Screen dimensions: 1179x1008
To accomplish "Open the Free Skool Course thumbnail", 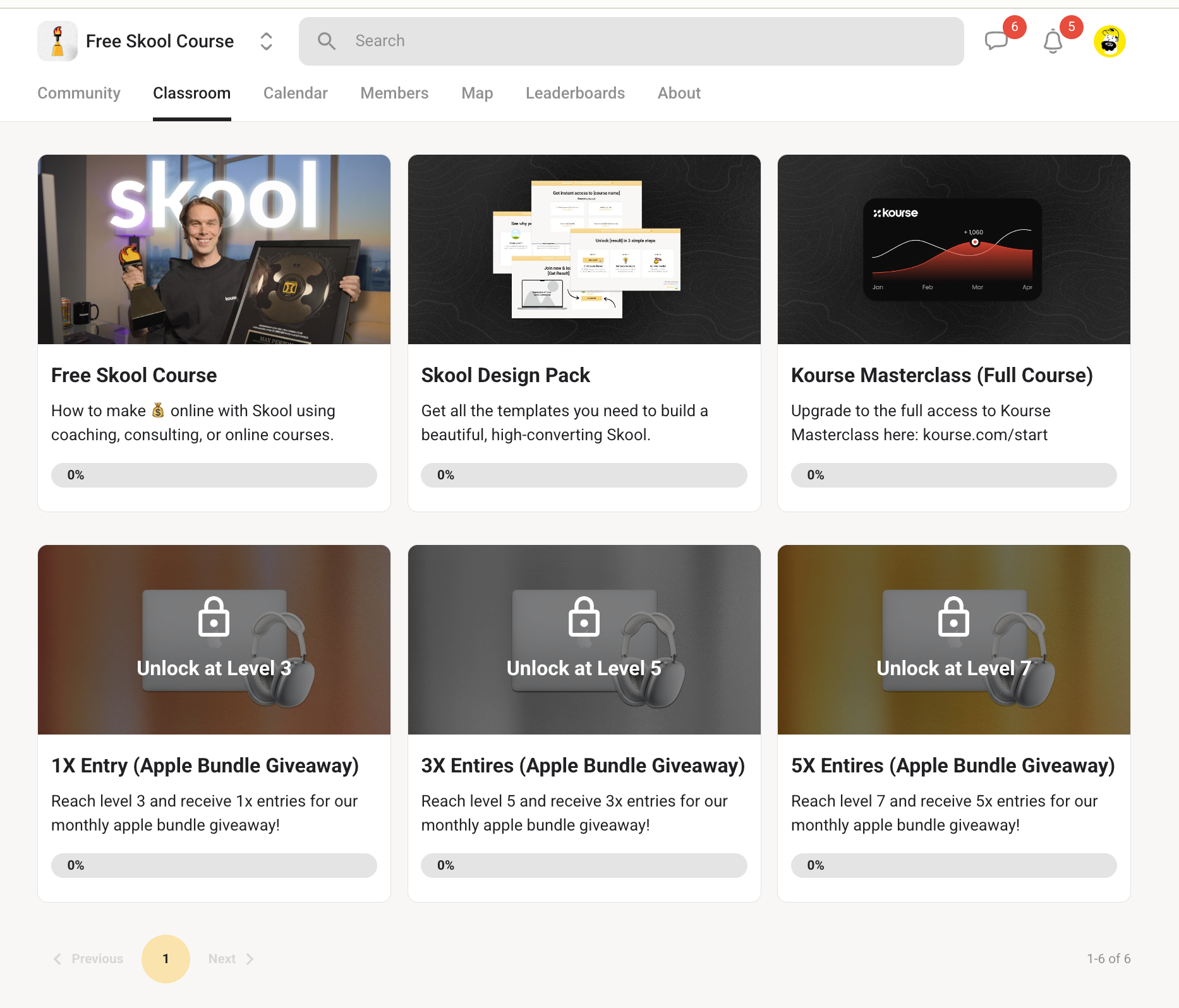I will tap(214, 249).
